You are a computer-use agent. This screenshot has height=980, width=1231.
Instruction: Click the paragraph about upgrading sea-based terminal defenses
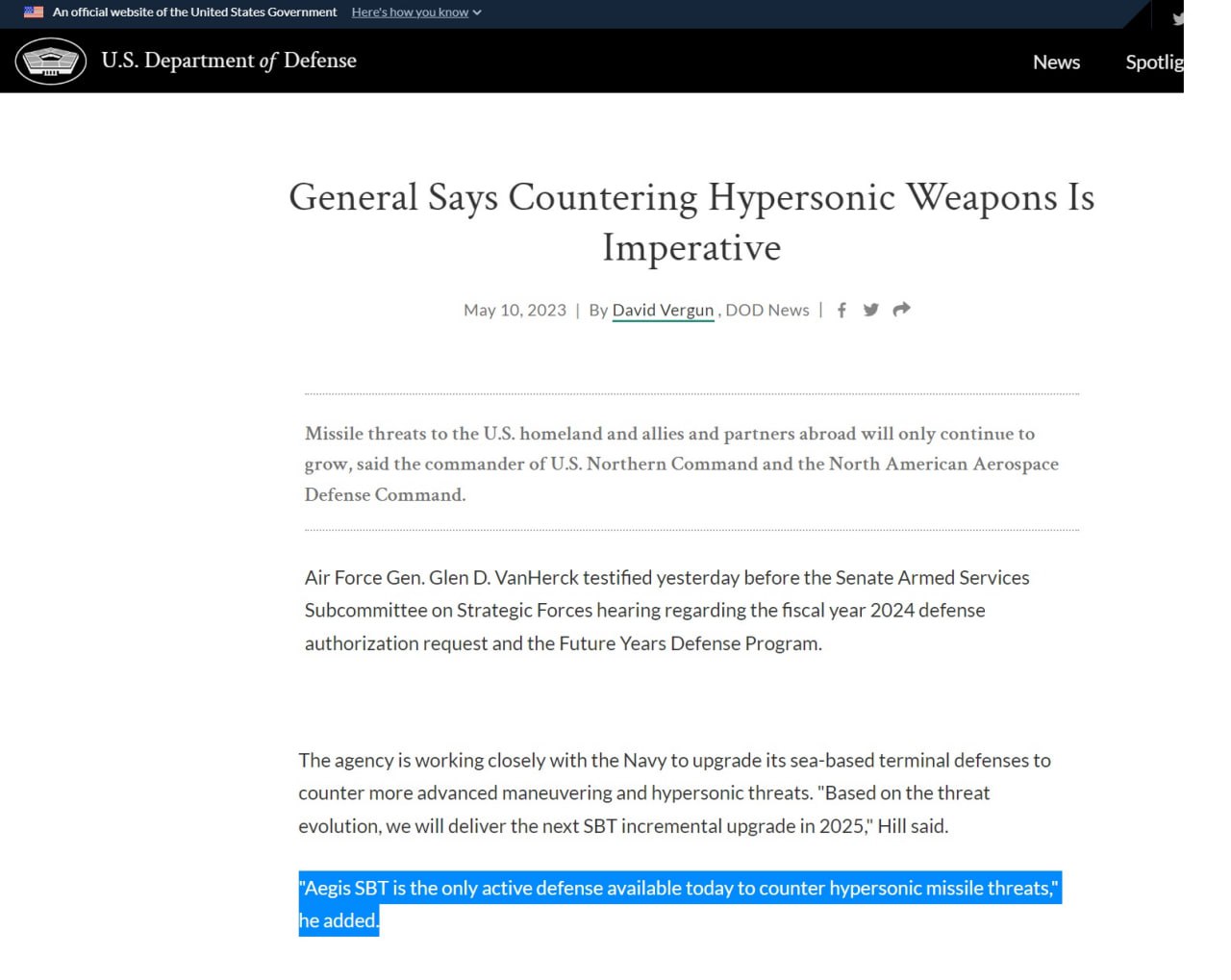[674, 792]
